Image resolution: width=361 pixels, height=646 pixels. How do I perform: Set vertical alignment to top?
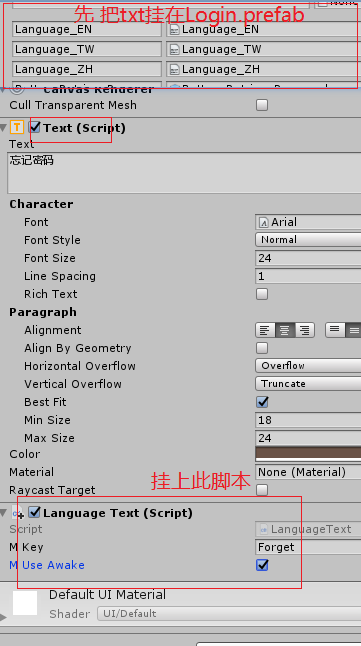click(x=335, y=330)
